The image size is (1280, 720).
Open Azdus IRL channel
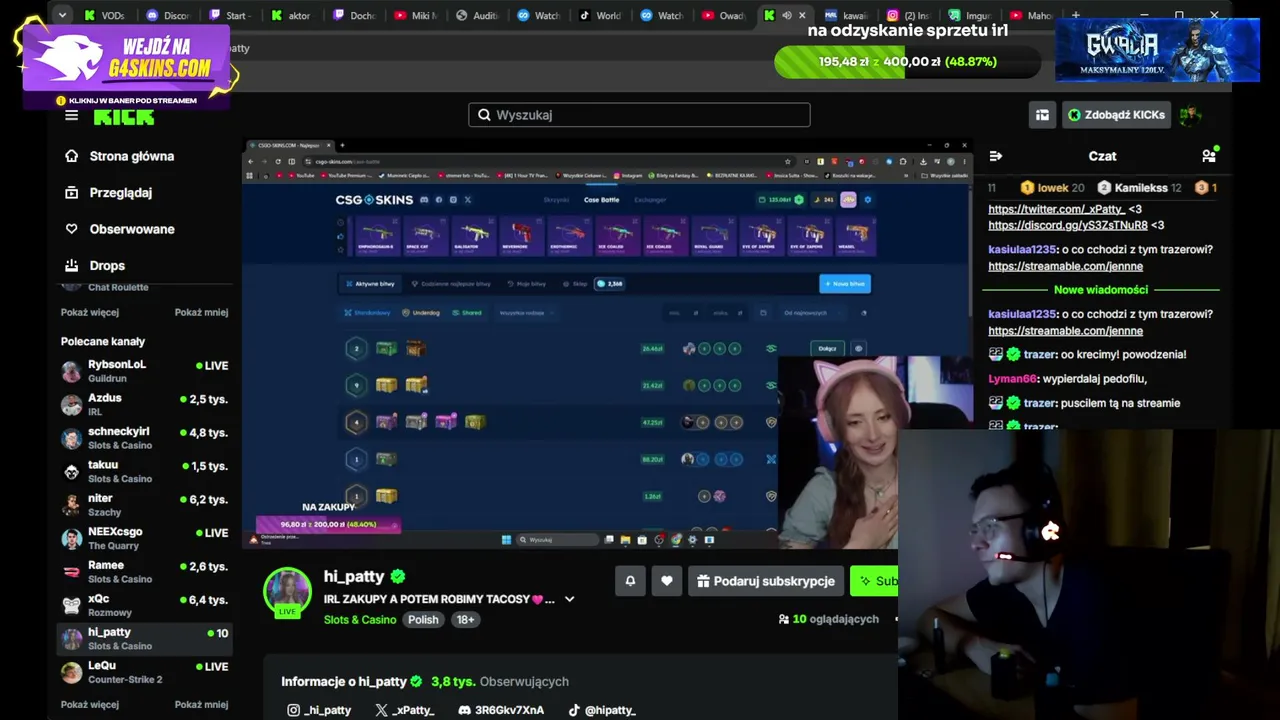pos(145,405)
